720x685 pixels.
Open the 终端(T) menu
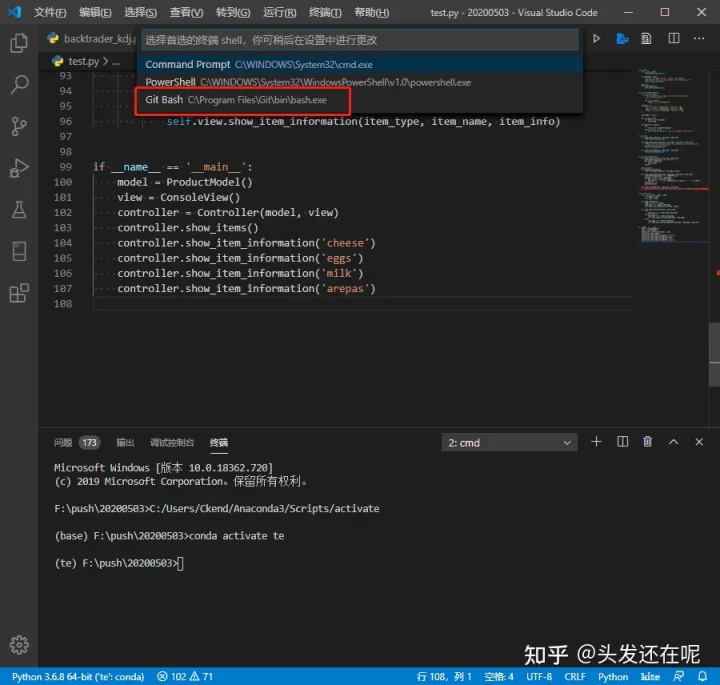point(325,12)
